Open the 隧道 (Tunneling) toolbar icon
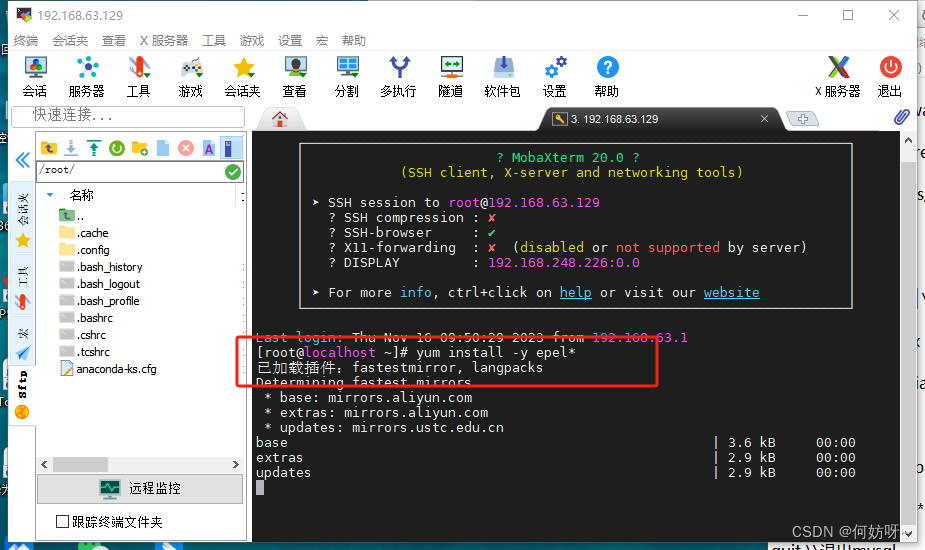925x550 pixels. coord(451,77)
